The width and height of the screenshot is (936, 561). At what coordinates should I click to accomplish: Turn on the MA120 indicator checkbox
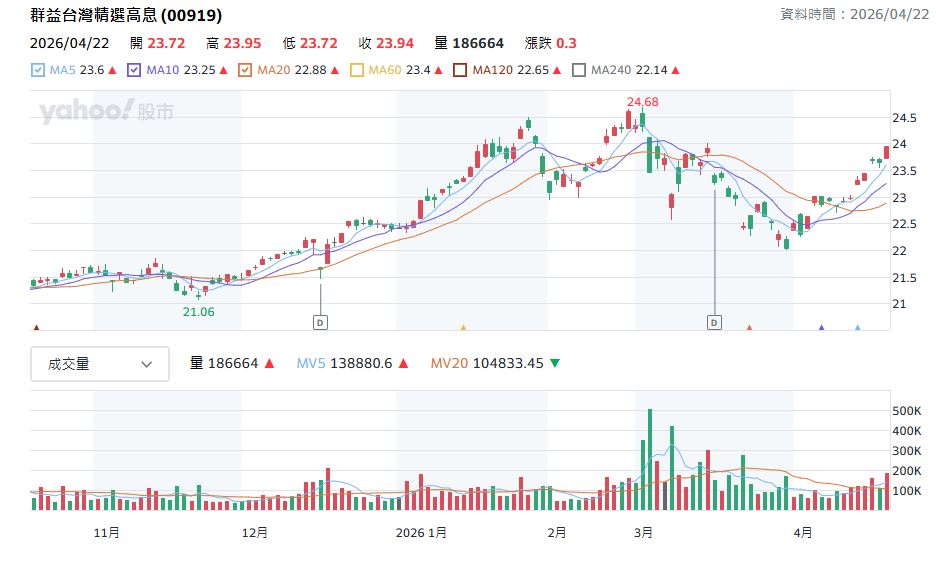click(460, 70)
